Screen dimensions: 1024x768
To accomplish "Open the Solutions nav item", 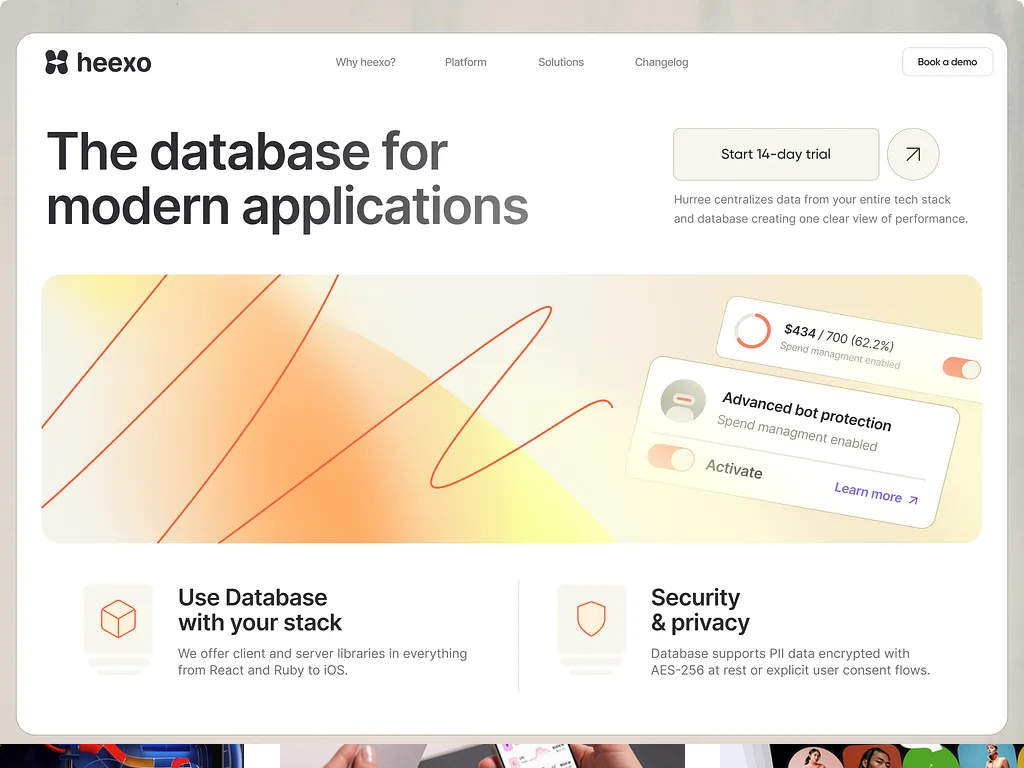I will (561, 62).
